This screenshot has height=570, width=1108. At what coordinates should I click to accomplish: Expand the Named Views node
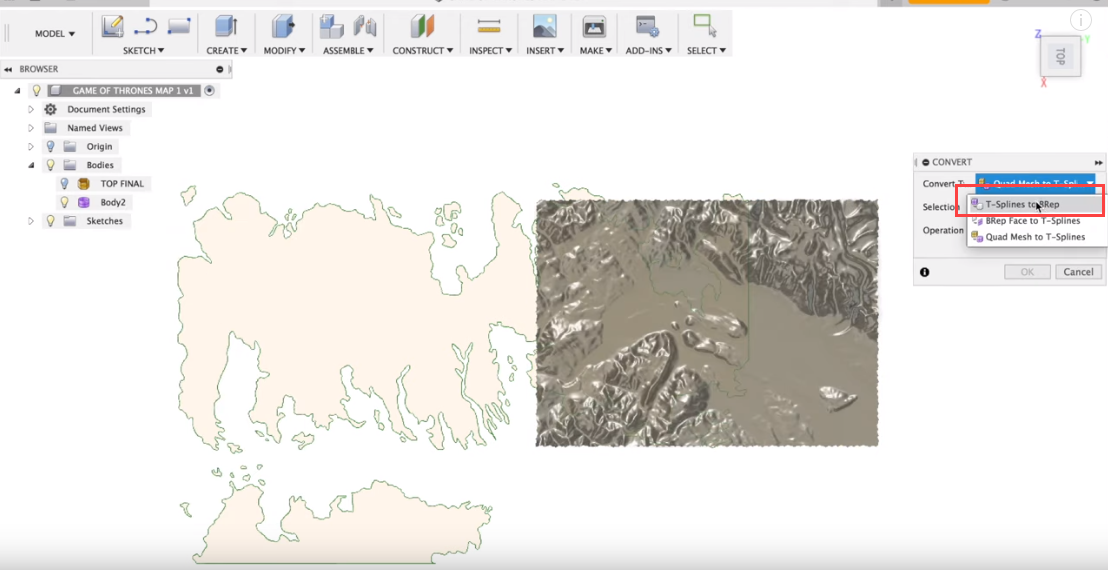click(x=30, y=128)
